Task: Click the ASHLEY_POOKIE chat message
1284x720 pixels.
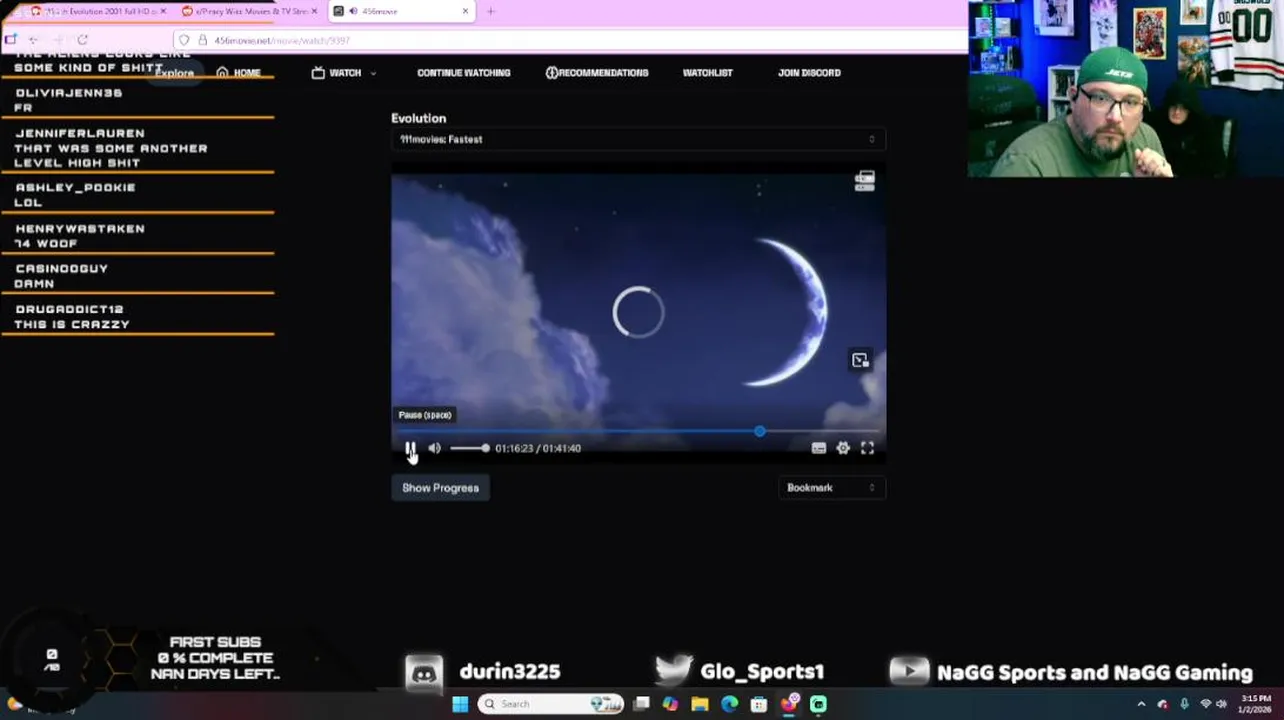Action: point(138,194)
